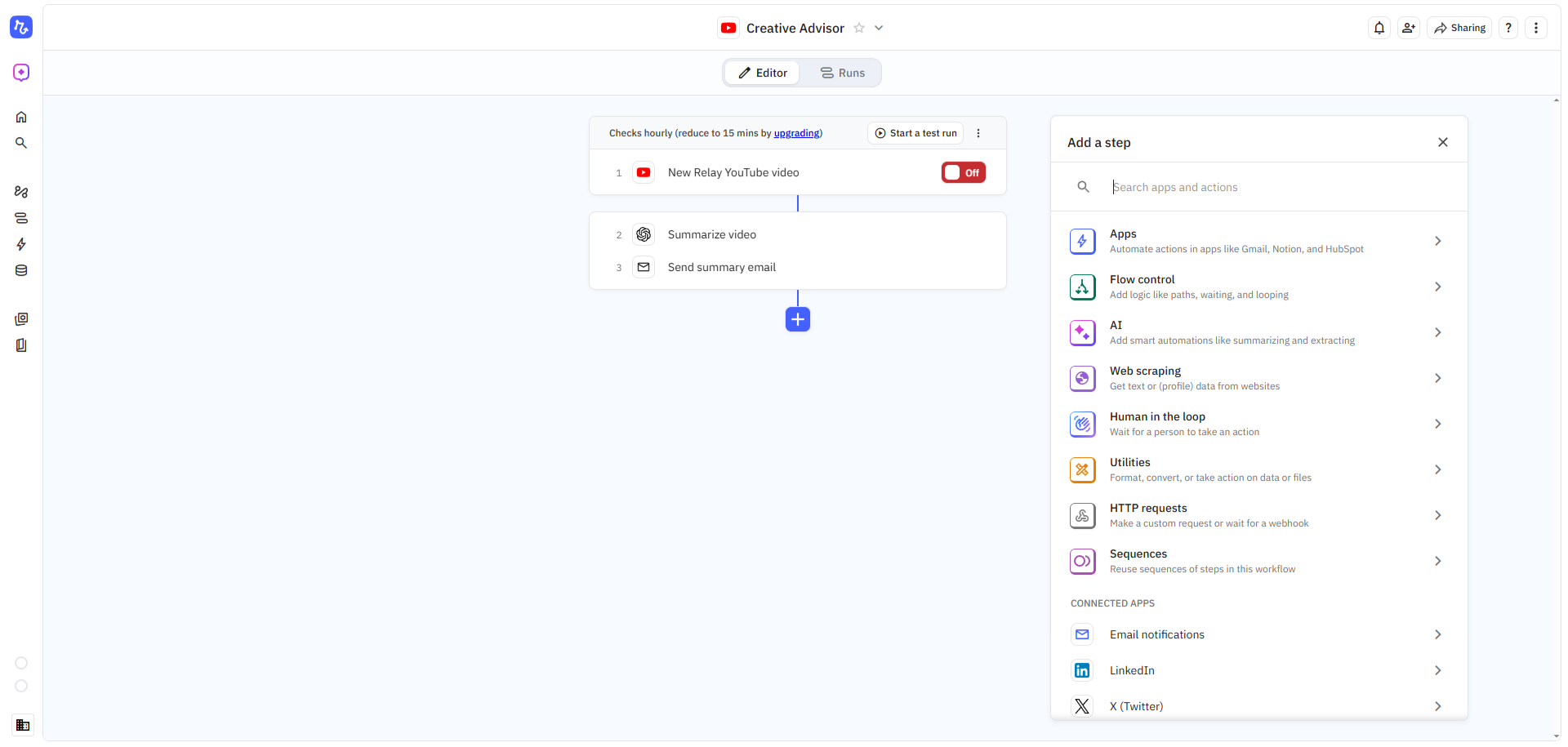Follow the upgrading link
The height and width of the screenshot is (747, 1568).
[796, 133]
